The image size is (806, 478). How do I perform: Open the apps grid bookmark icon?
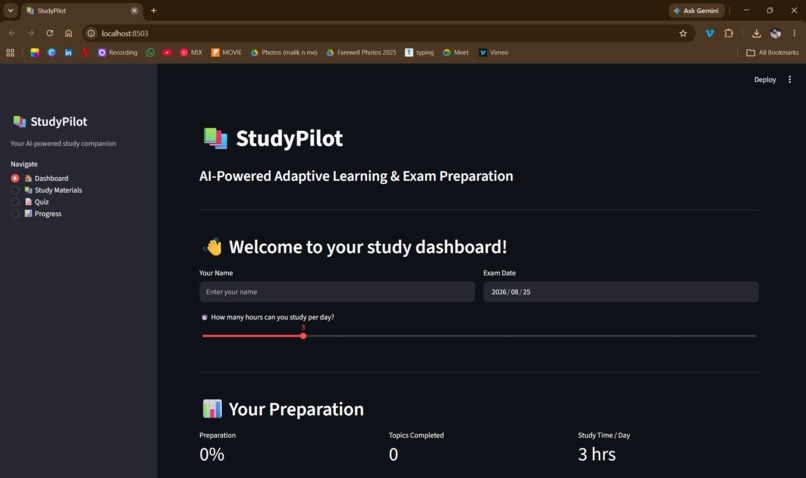pyautogui.click(x=10, y=52)
